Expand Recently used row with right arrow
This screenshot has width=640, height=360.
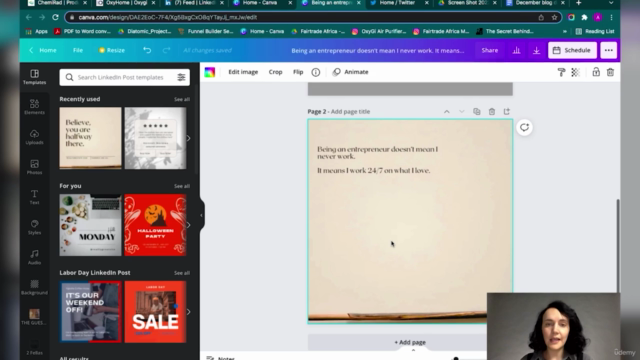click(188, 138)
